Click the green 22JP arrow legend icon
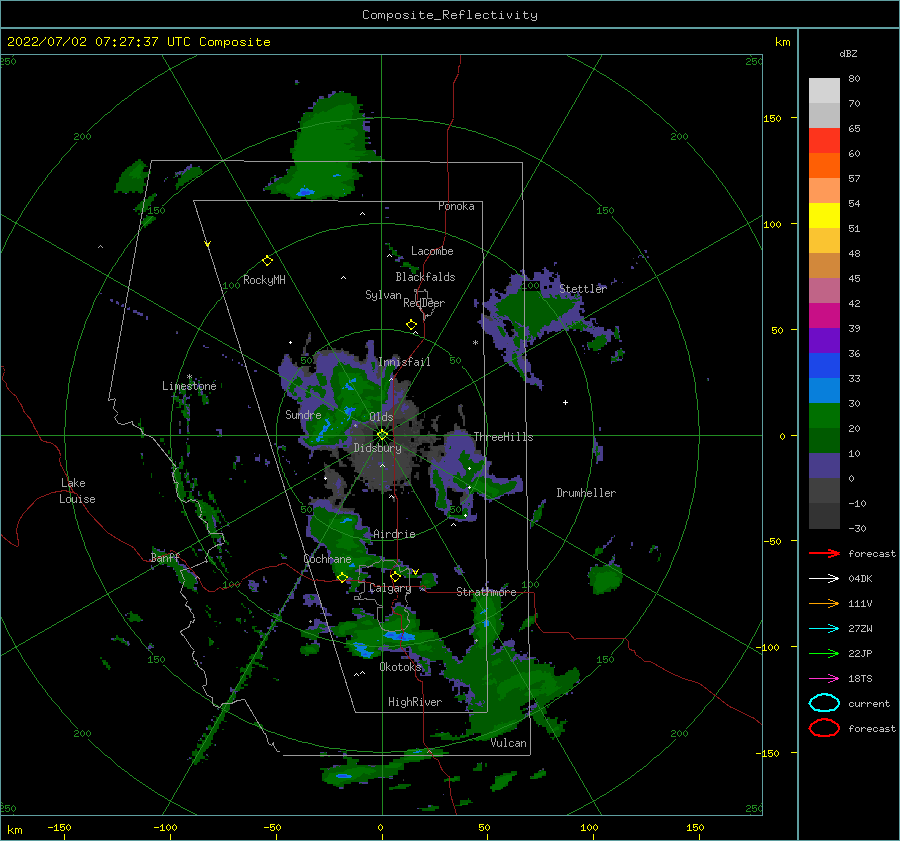The width and height of the screenshot is (900, 841). (824, 653)
